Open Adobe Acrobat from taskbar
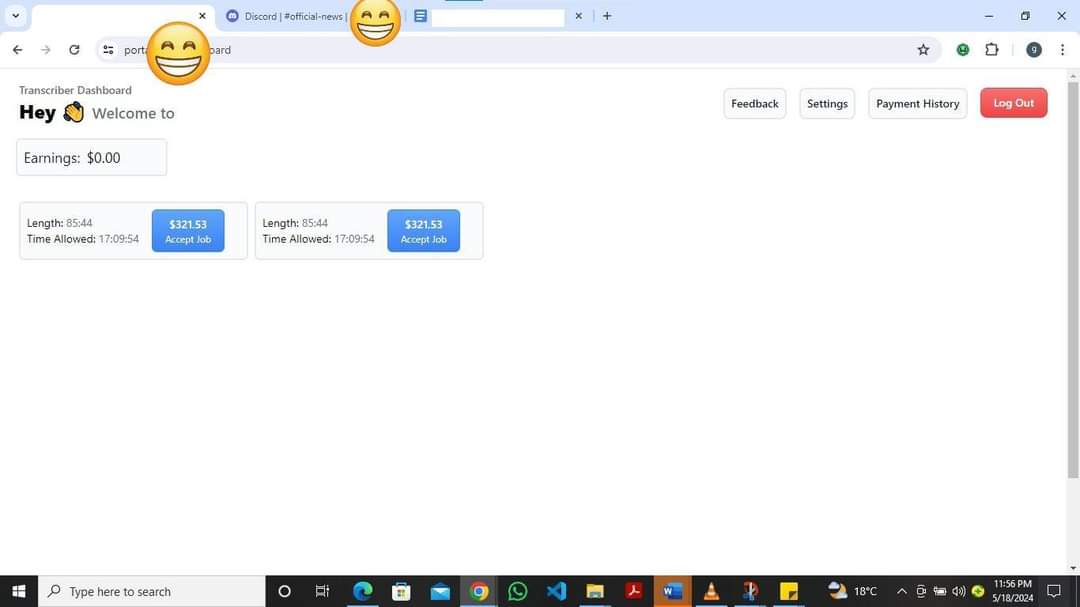Viewport: 1080px width, 607px height. (634, 591)
